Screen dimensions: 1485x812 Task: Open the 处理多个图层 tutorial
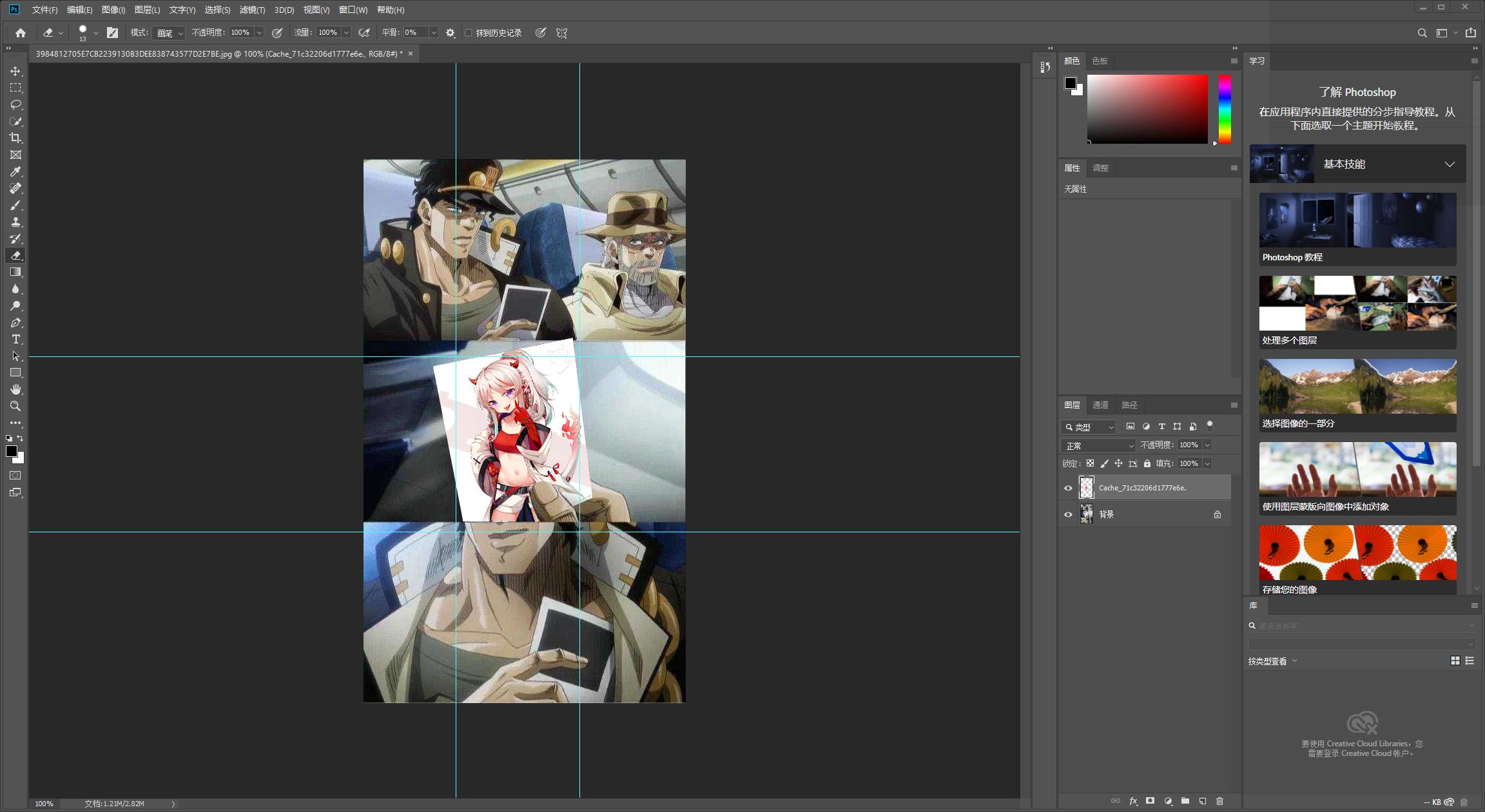point(1357,312)
